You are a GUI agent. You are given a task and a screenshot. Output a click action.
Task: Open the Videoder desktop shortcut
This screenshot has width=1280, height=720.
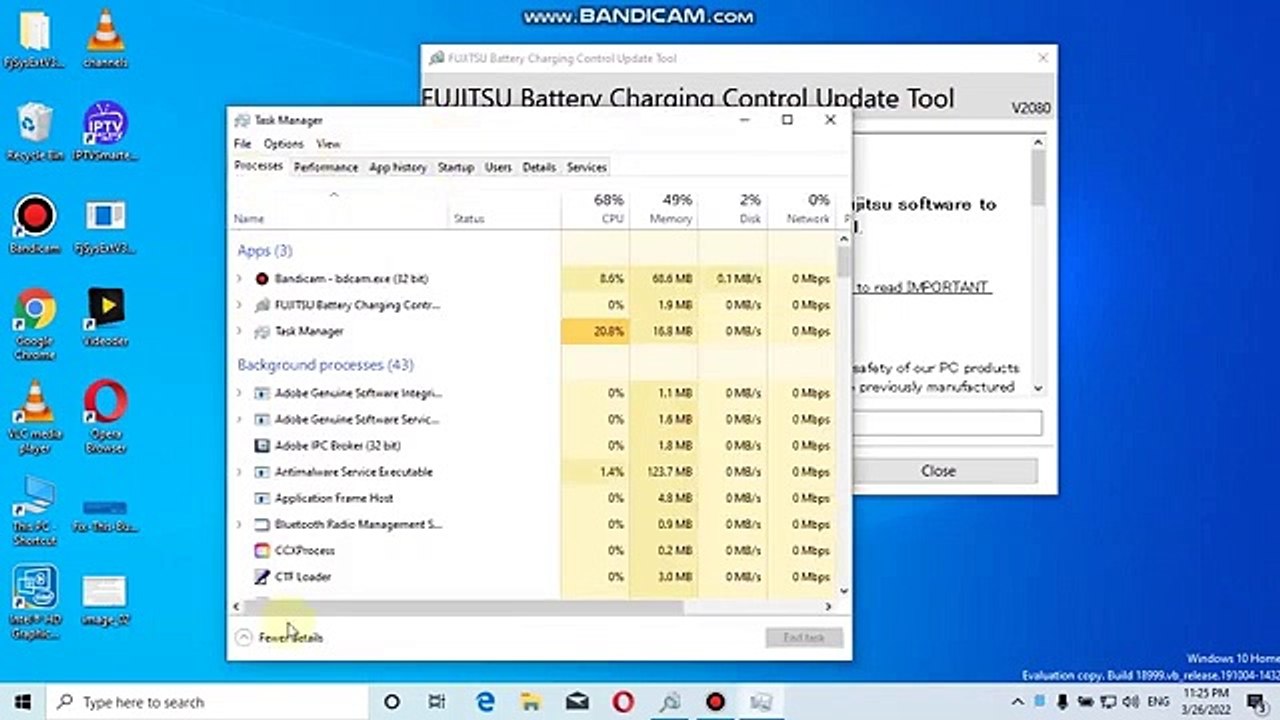click(x=105, y=317)
